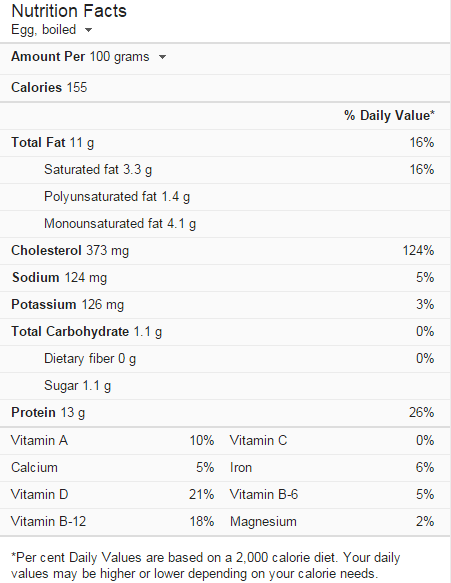Screen dimensions: 451x583
Task: Select the Daily Values footnote text
Action: [206, 566]
